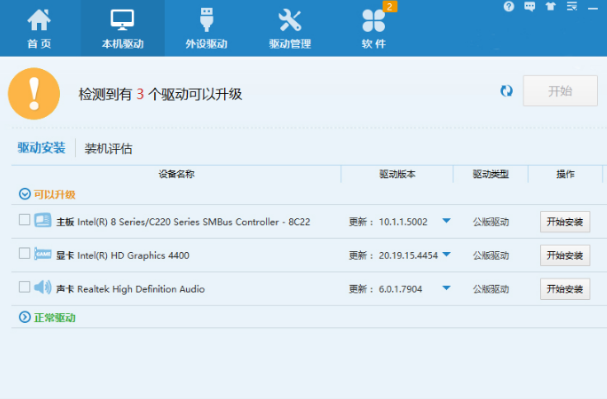Click the orange 2 badge on 软件

tap(390, 6)
